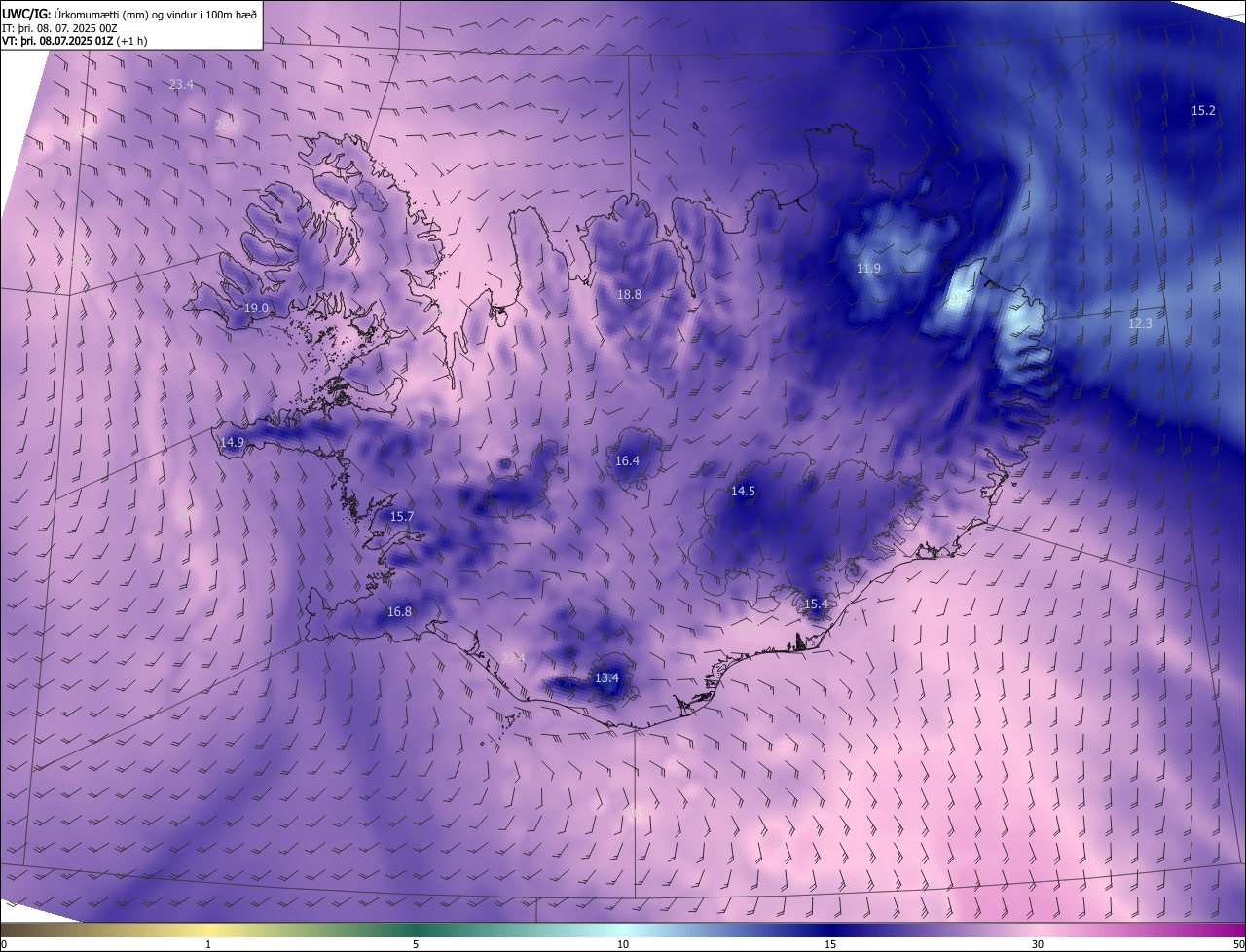Click the colorbar tick label 5

[416, 945]
